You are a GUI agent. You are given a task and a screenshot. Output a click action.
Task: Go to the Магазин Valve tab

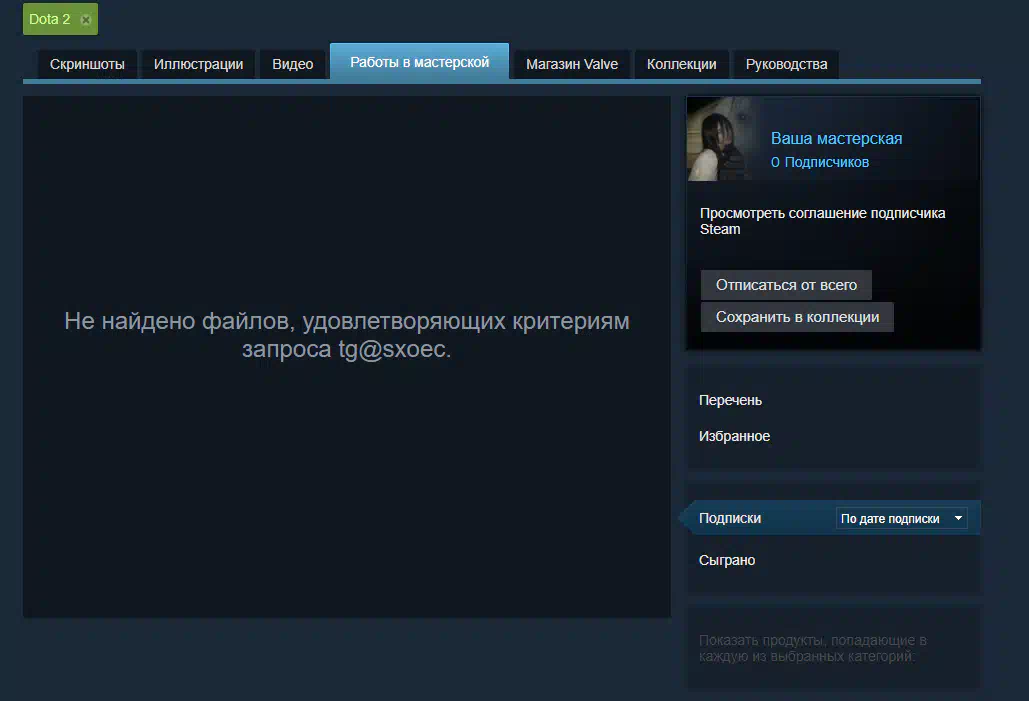coord(572,64)
